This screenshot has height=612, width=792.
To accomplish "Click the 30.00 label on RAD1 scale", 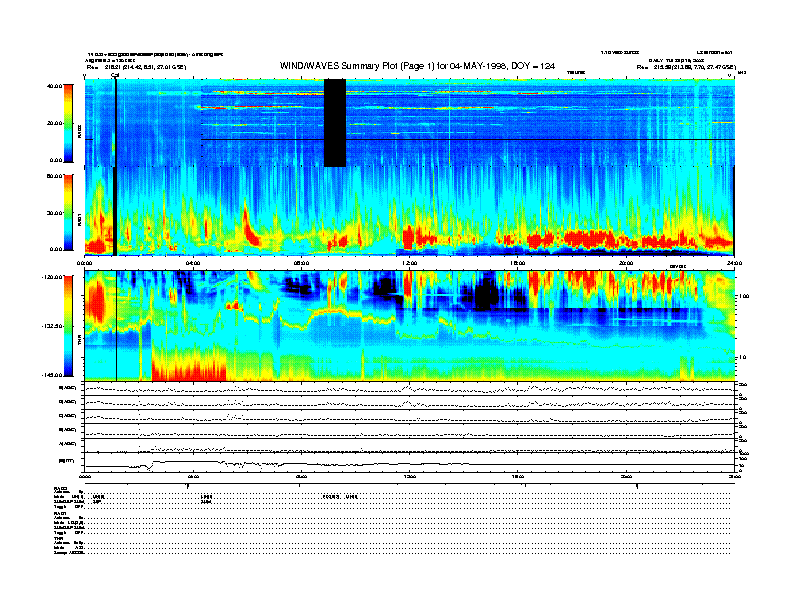I will point(55,213).
